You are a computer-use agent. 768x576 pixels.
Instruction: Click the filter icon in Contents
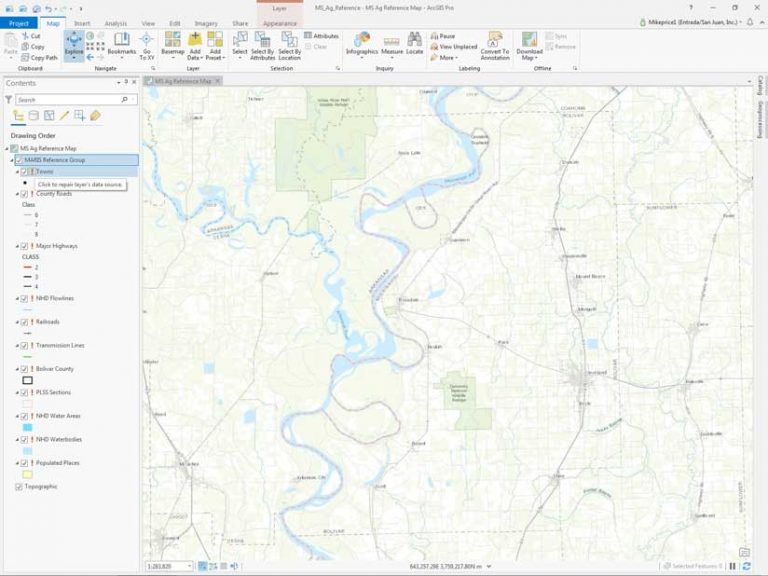pos(8,99)
